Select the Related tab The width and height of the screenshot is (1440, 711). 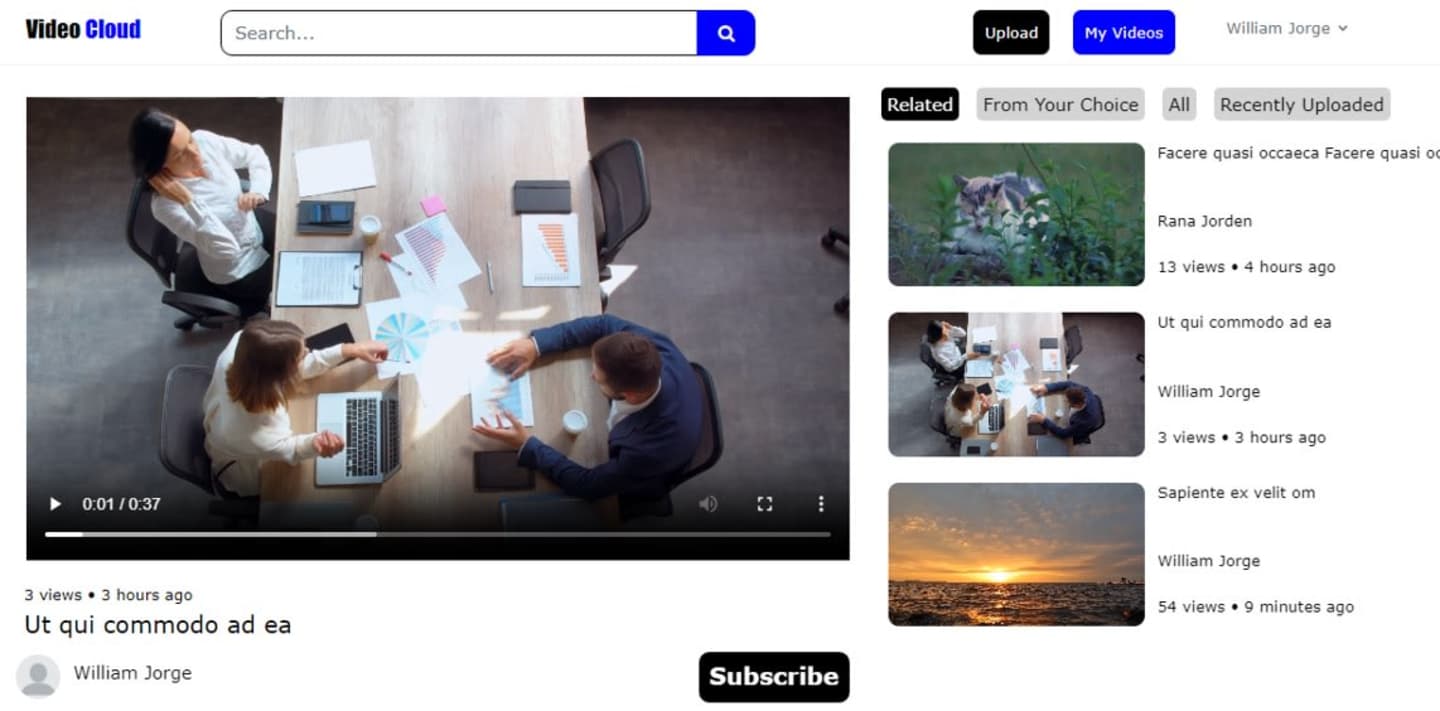[920, 104]
